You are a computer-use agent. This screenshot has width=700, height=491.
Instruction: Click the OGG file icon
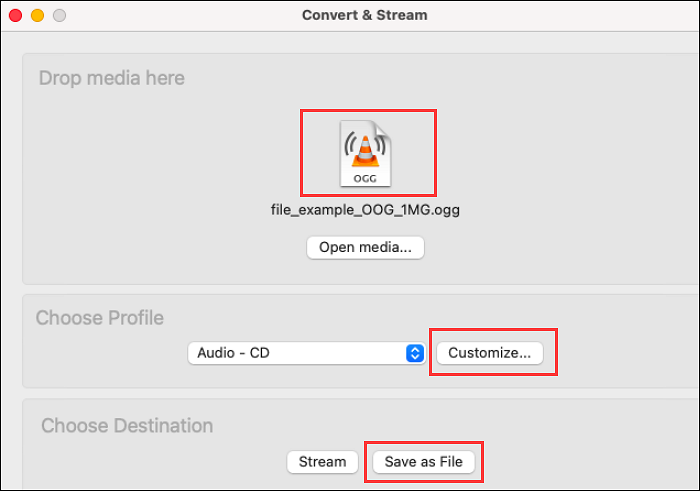368,153
